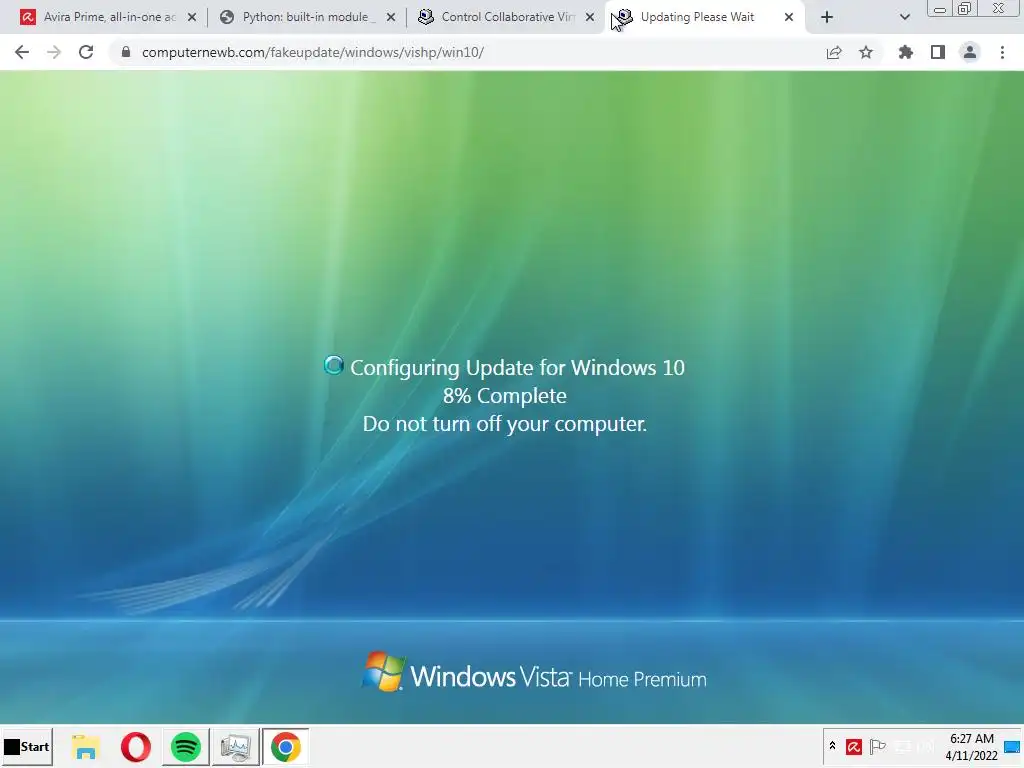
Task: Go back to the previous page
Action: point(22,52)
